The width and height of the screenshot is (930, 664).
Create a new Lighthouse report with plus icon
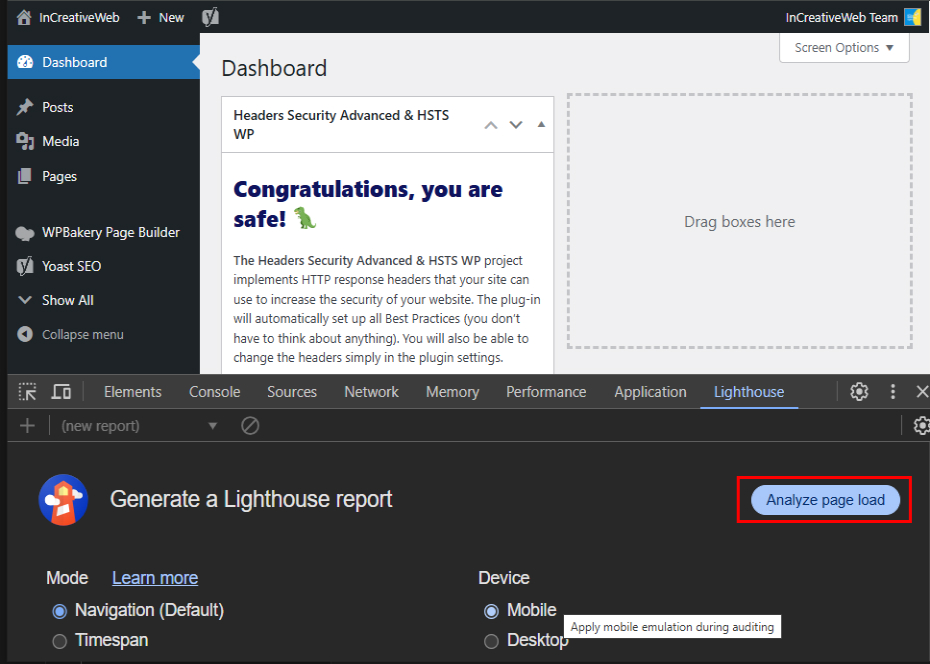coord(27,425)
